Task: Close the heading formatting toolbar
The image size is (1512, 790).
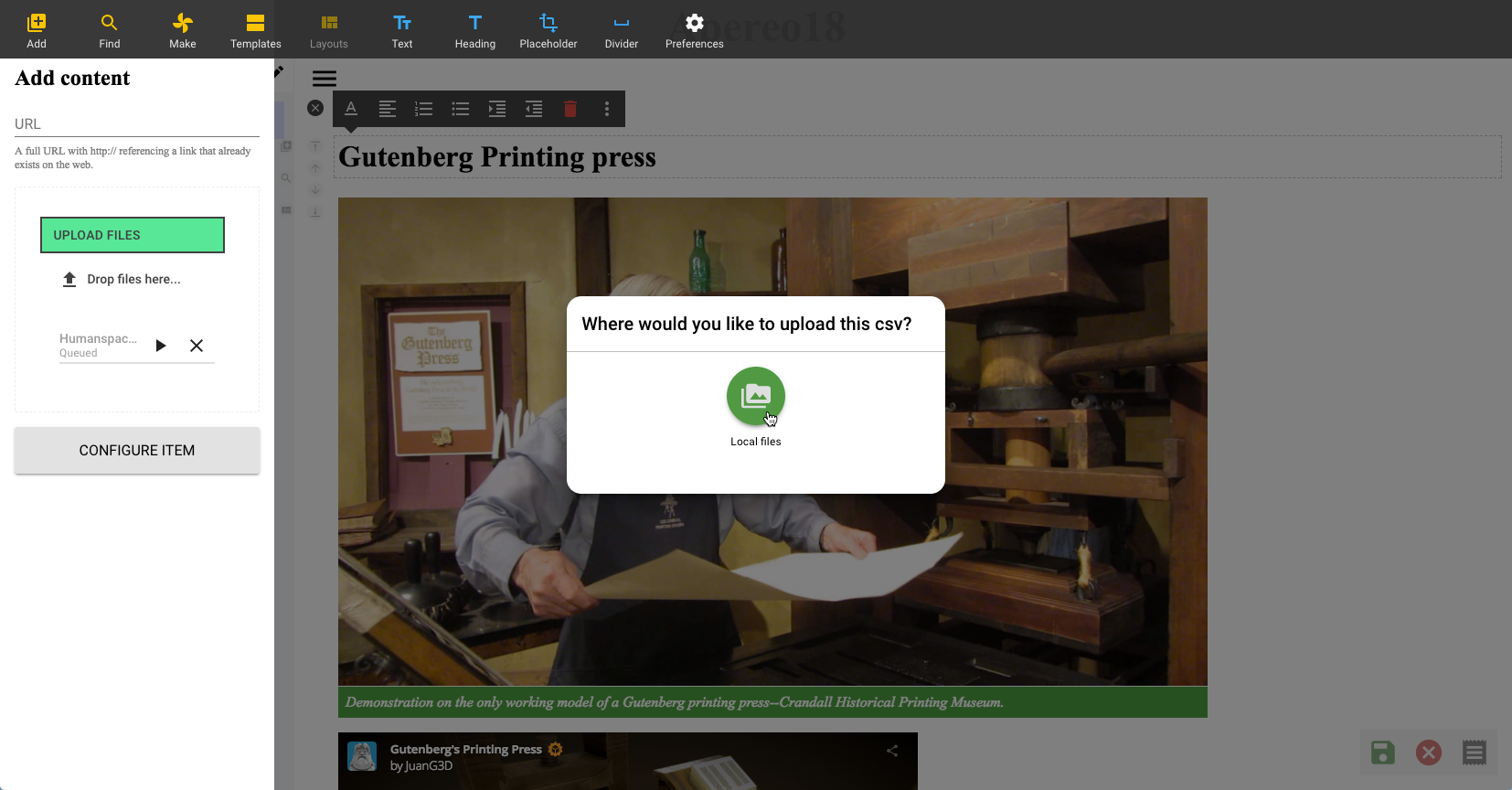Action: tap(315, 108)
